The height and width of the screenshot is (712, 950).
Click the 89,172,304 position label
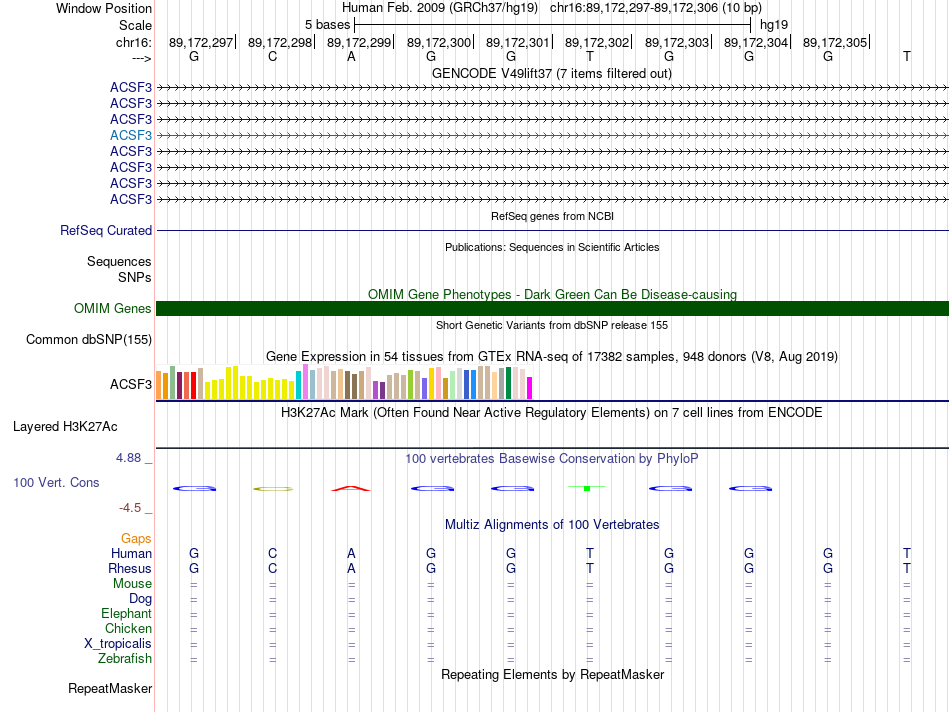click(x=756, y=42)
